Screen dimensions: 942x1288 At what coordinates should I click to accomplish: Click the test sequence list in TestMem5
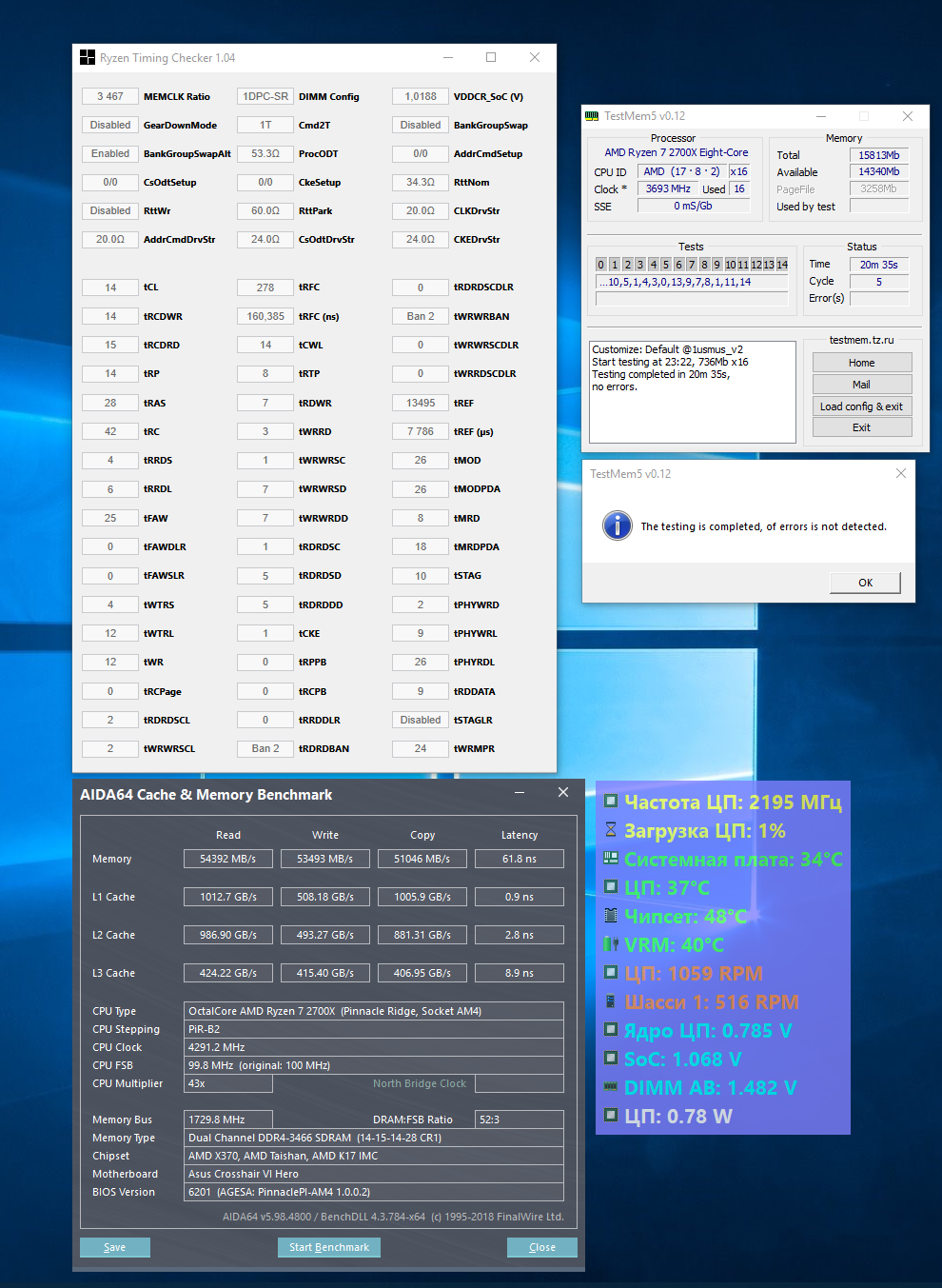(692, 282)
